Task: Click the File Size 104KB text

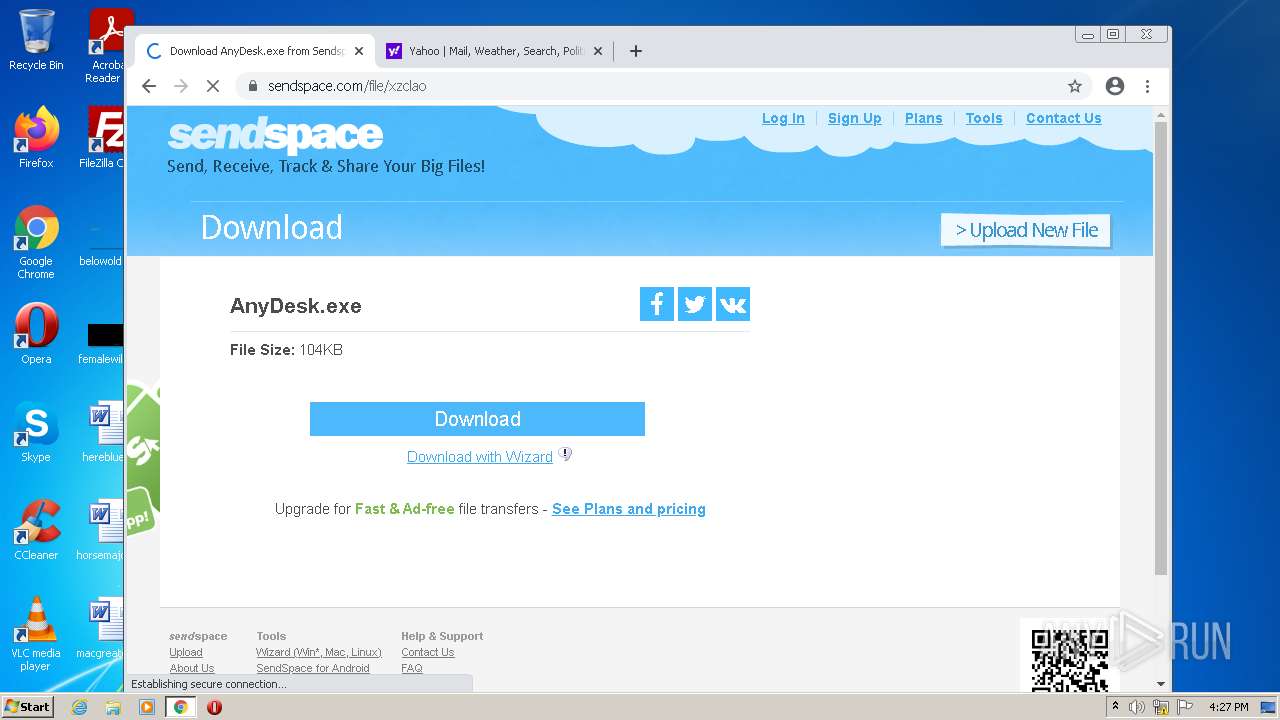Action: (x=286, y=350)
